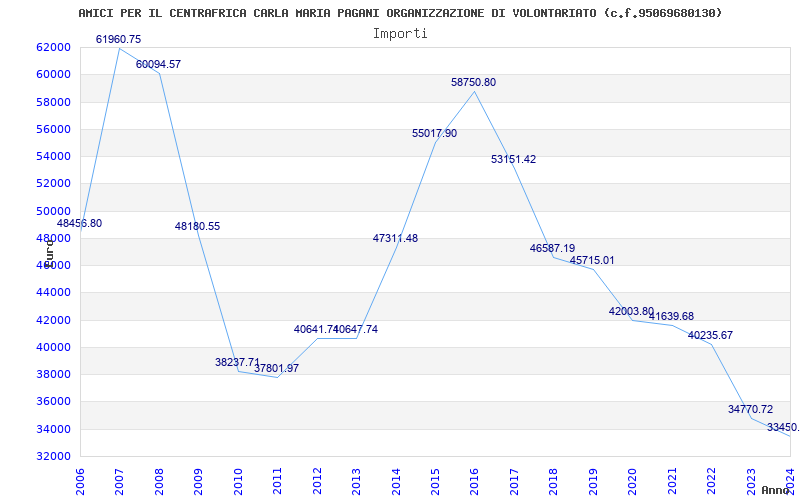This screenshot has width=800, height=500.
Task: Click the 32000 y-axis tick label
Action: click(53, 457)
